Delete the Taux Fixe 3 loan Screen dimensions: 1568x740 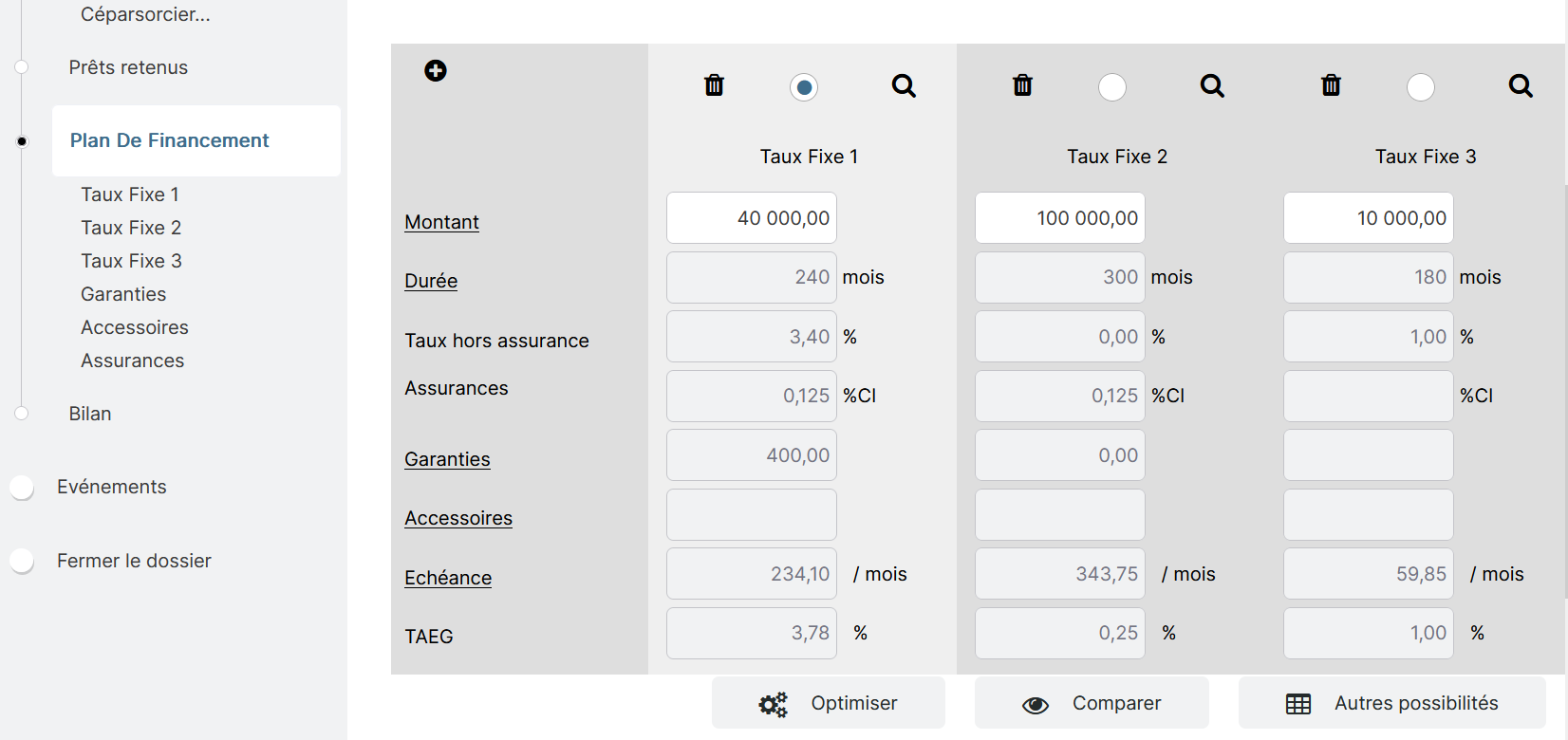click(x=1331, y=85)
